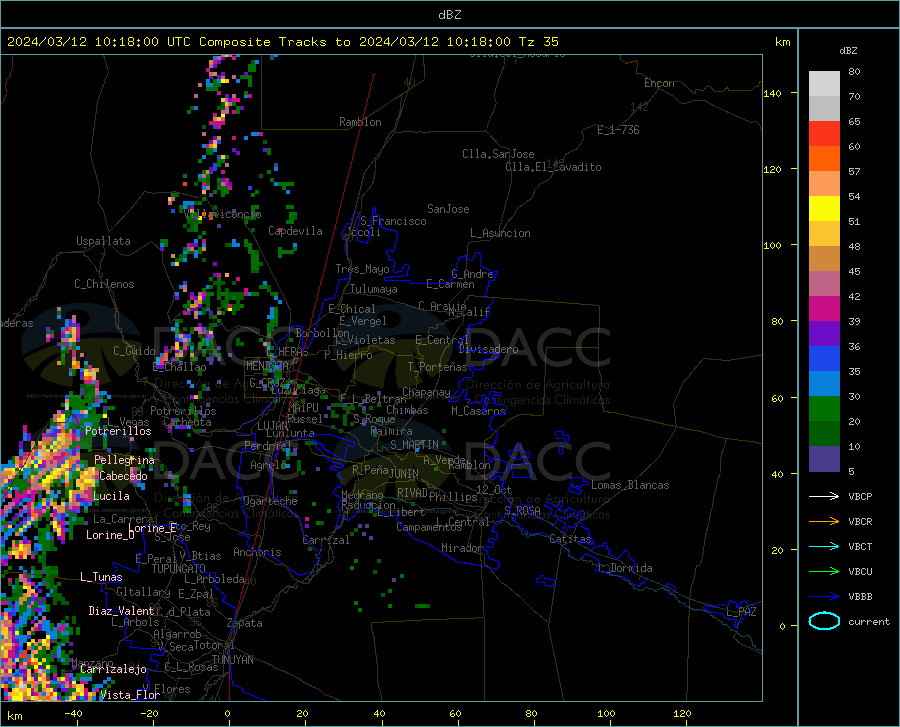
Task: Click the blue VBBB arrow icon
Action: click(x=824, y=597)
